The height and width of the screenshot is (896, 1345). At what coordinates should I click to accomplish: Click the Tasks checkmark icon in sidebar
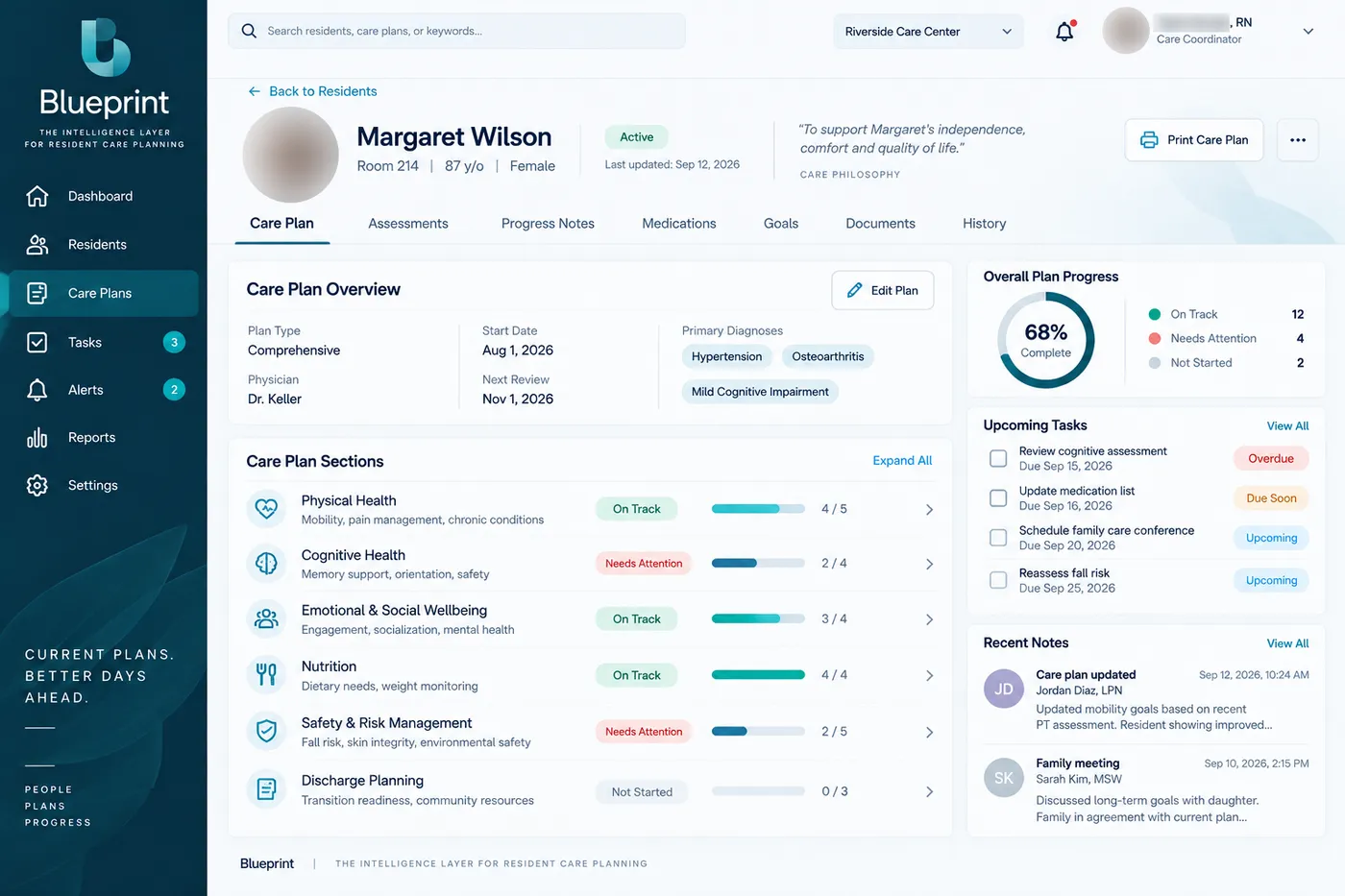coord(37,342)
